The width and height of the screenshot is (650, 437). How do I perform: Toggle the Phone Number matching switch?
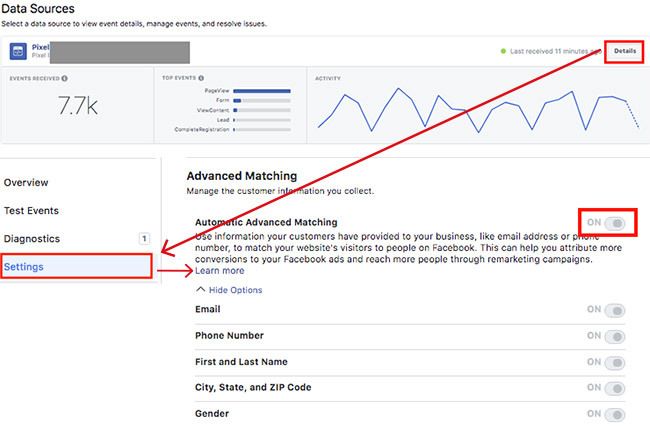[616, 336]
